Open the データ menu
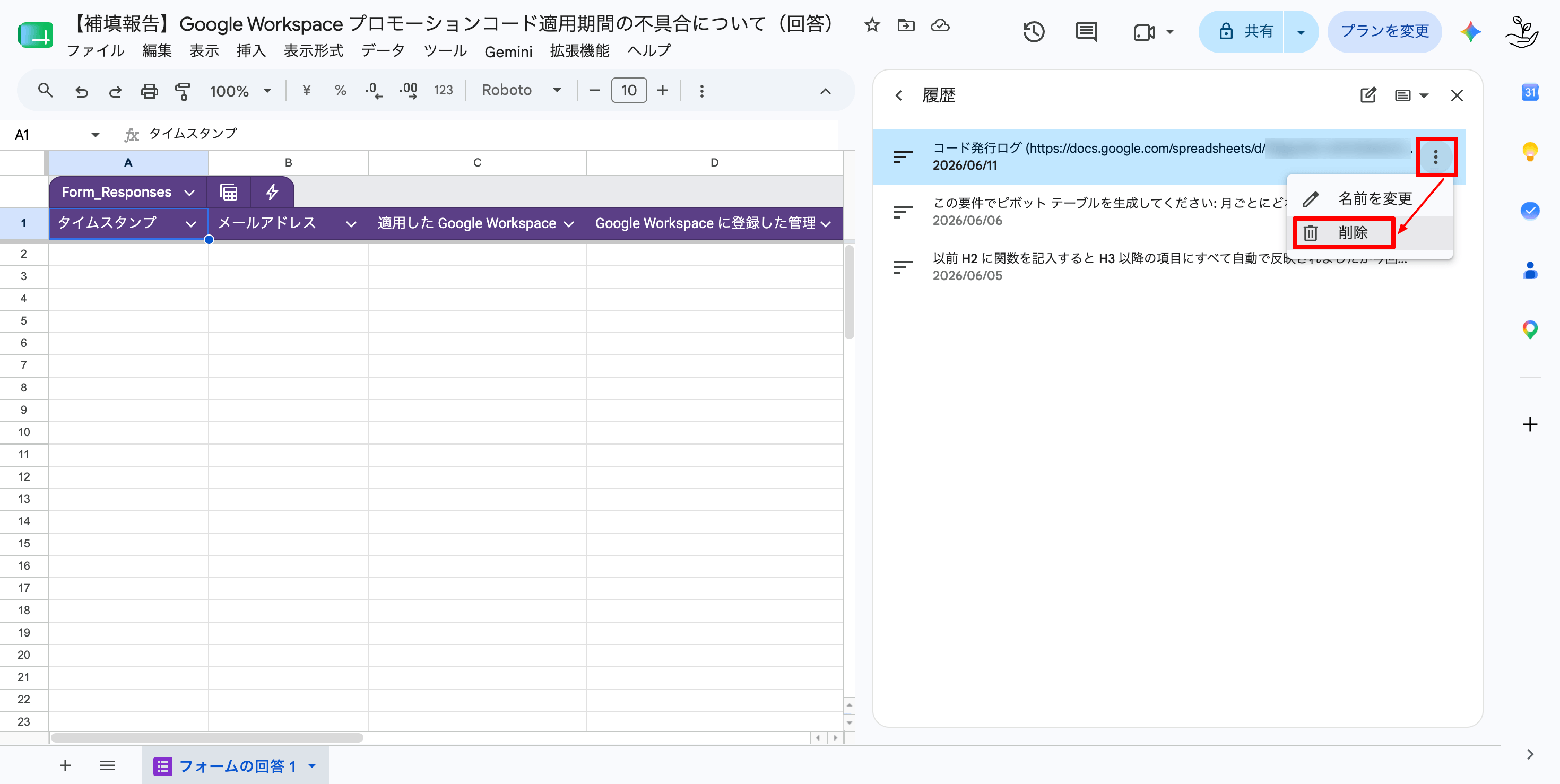This screenshot has width=1560, height=784. [x=383, y=51]
